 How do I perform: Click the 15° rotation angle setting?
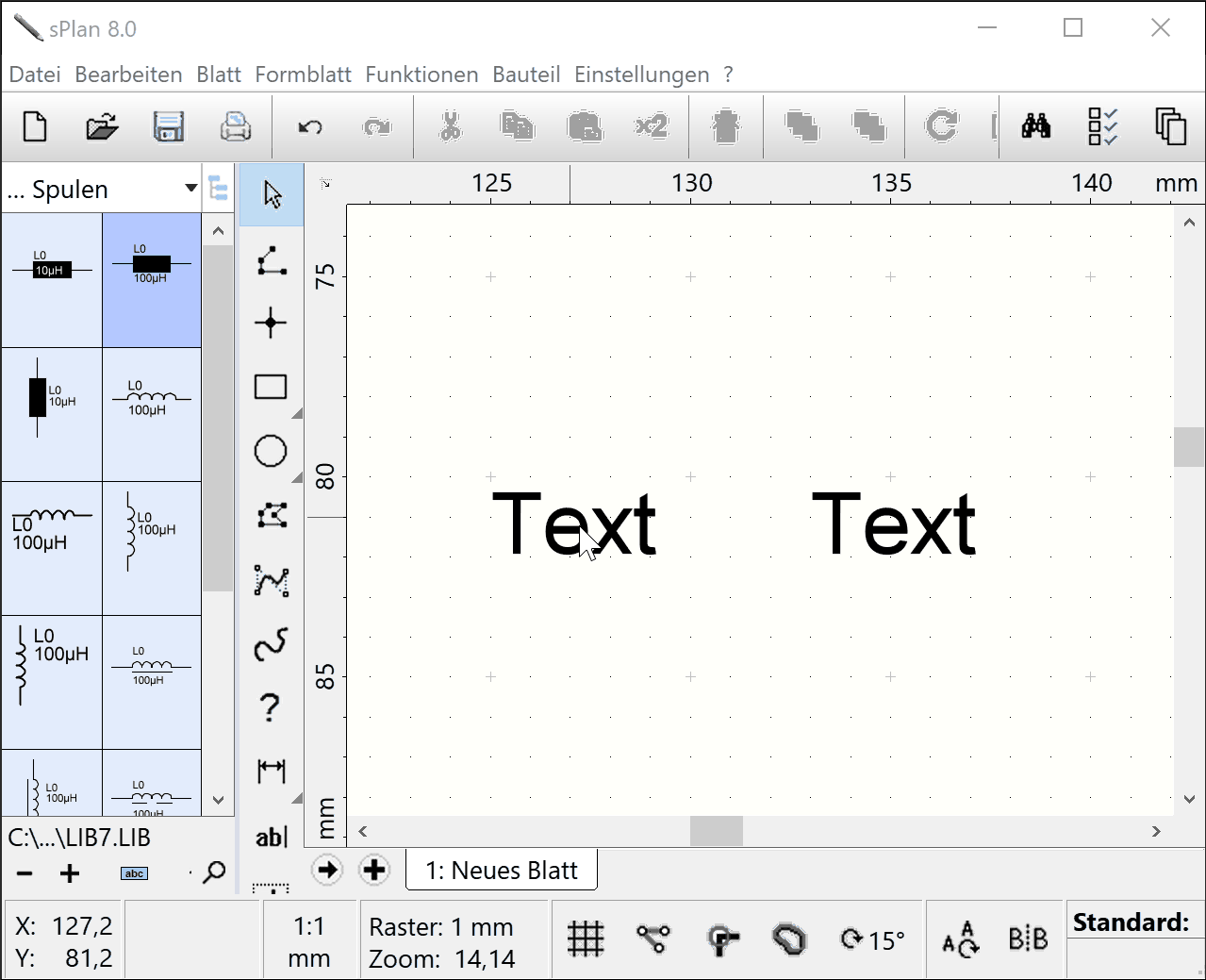coord(872,940)
